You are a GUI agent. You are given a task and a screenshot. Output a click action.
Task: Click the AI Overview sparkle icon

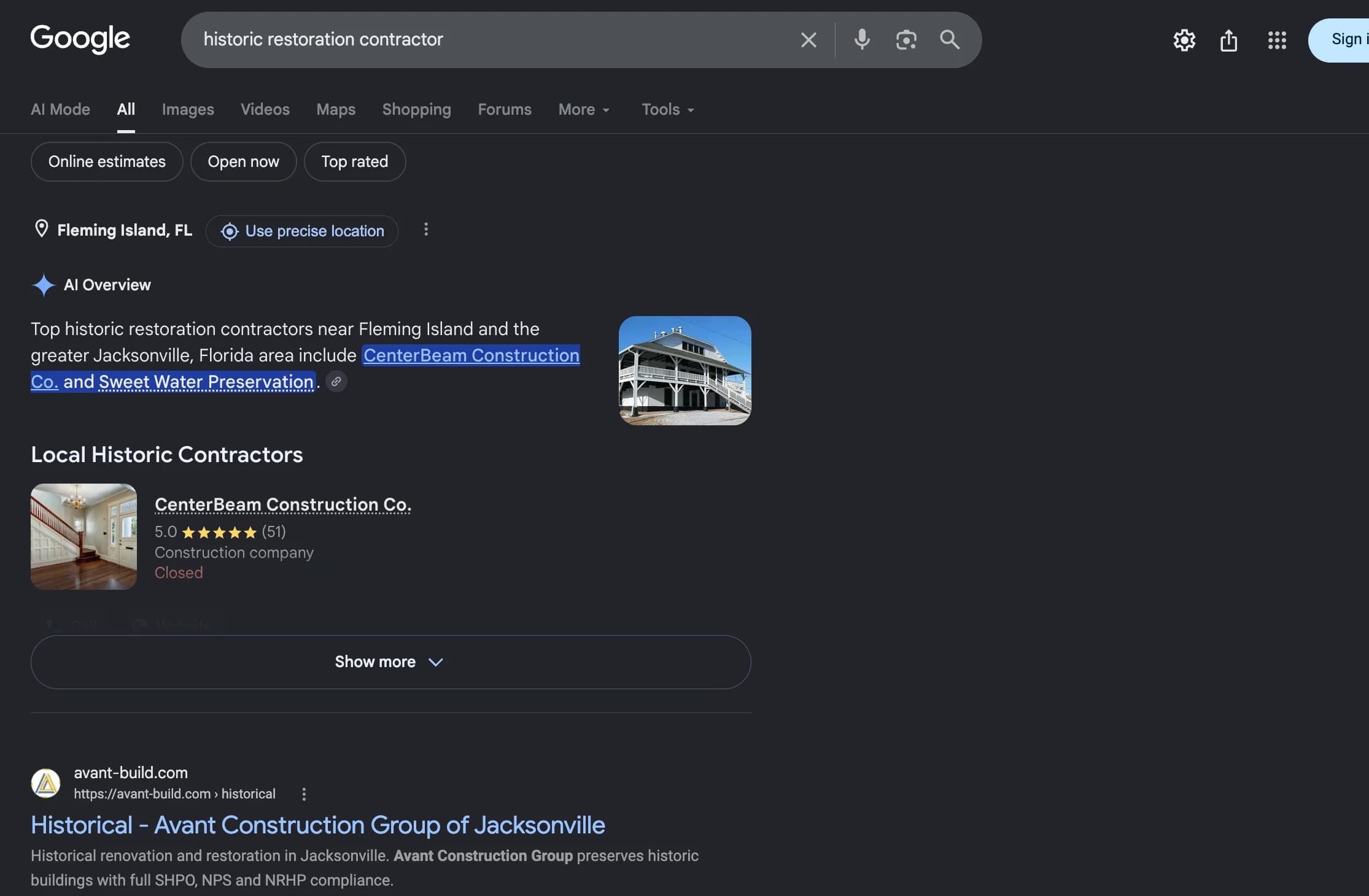click(44, 285)
